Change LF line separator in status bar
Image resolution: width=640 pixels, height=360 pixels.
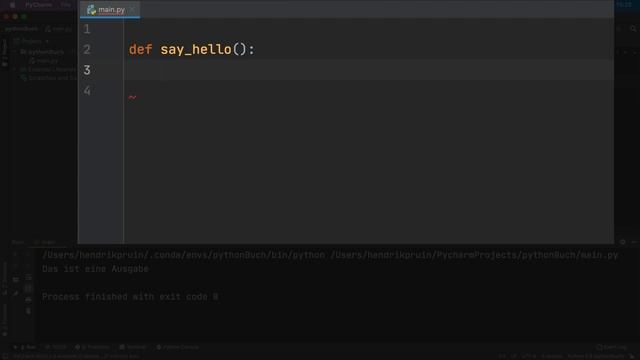pyautogui.click(x=513, y=356)
